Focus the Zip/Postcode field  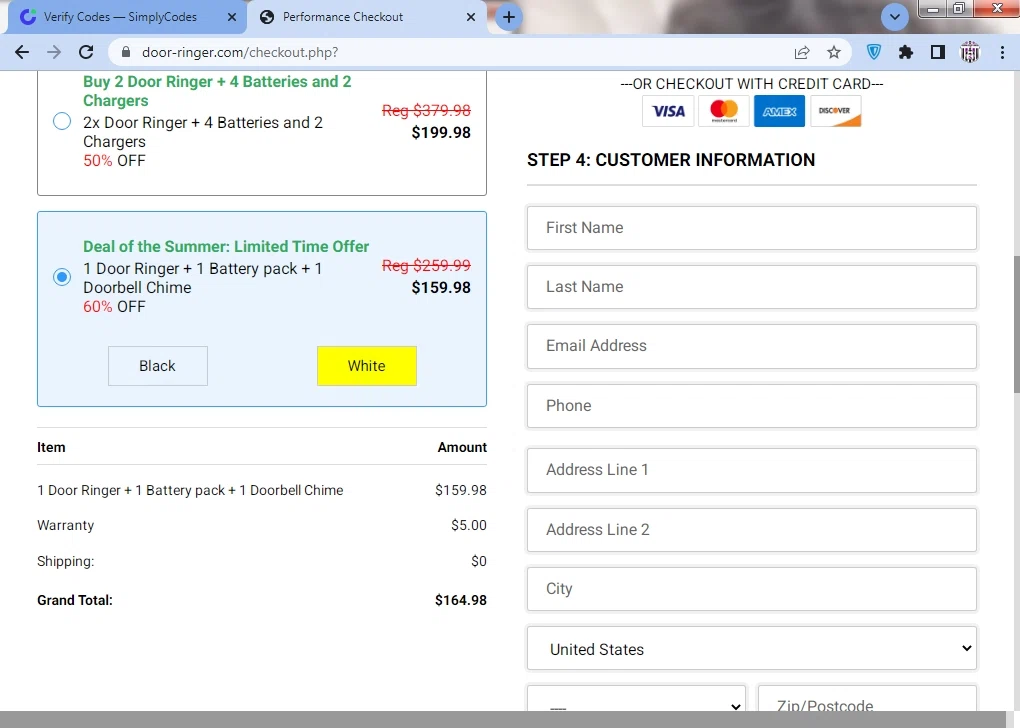click(x=867, y=698)
